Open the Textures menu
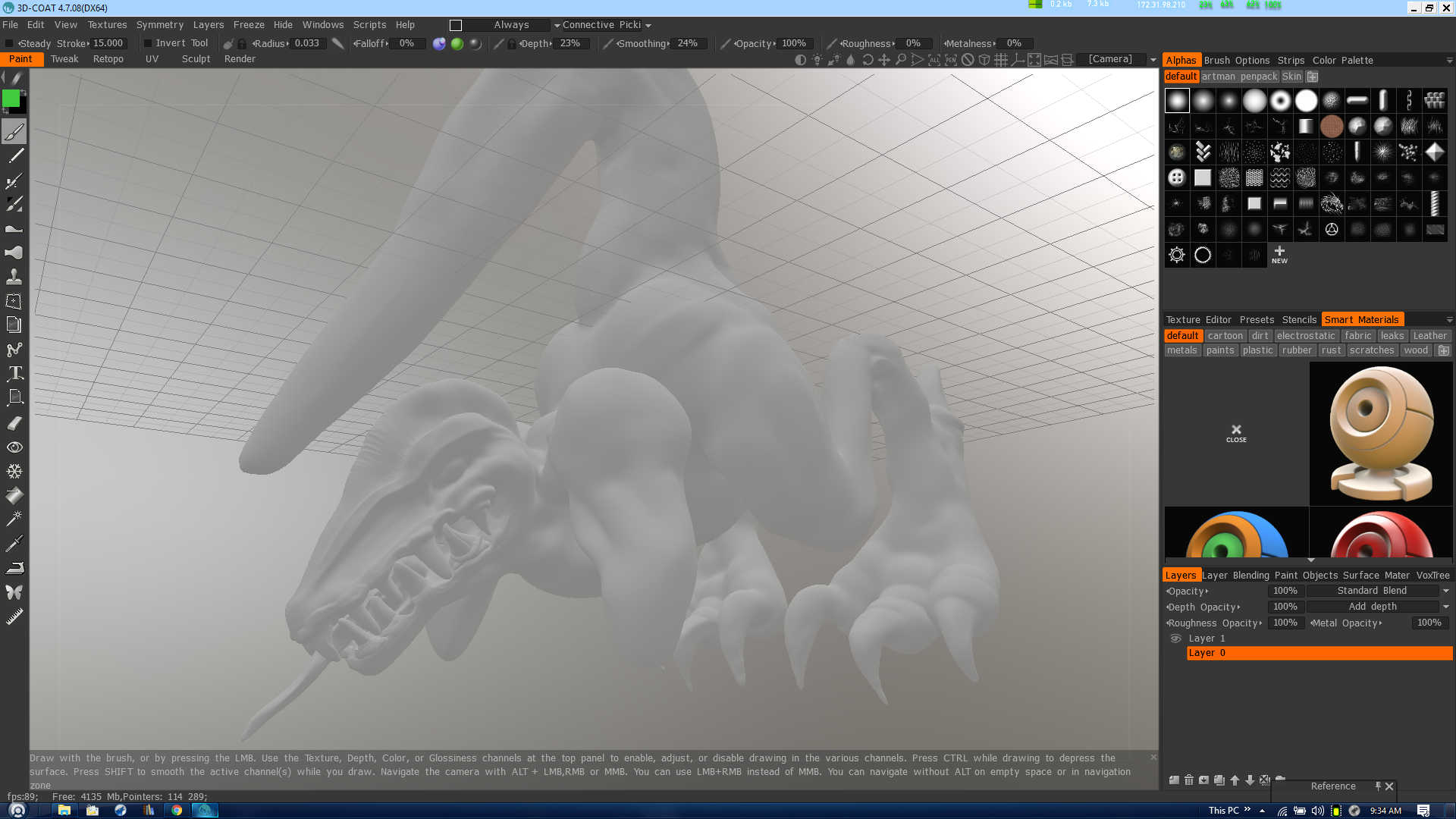The height and width of the screenshot is (819, 1456). pyautogui.click(x=107, y=25)
